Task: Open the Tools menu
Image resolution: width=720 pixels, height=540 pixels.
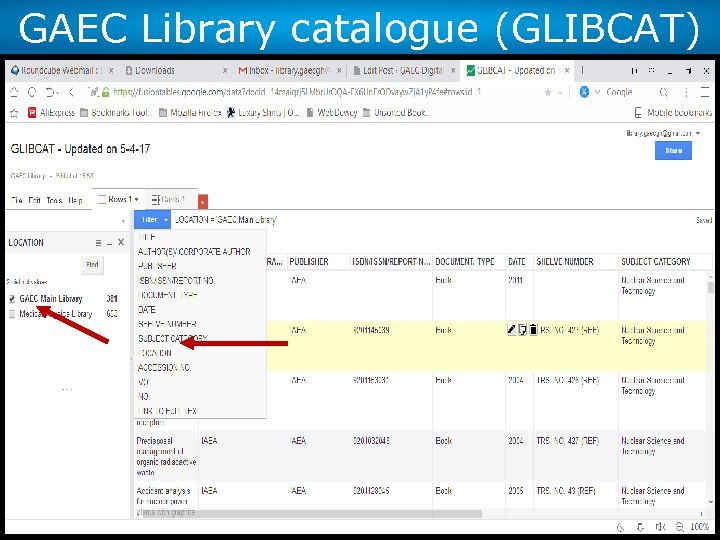Action: click(54, 201)
